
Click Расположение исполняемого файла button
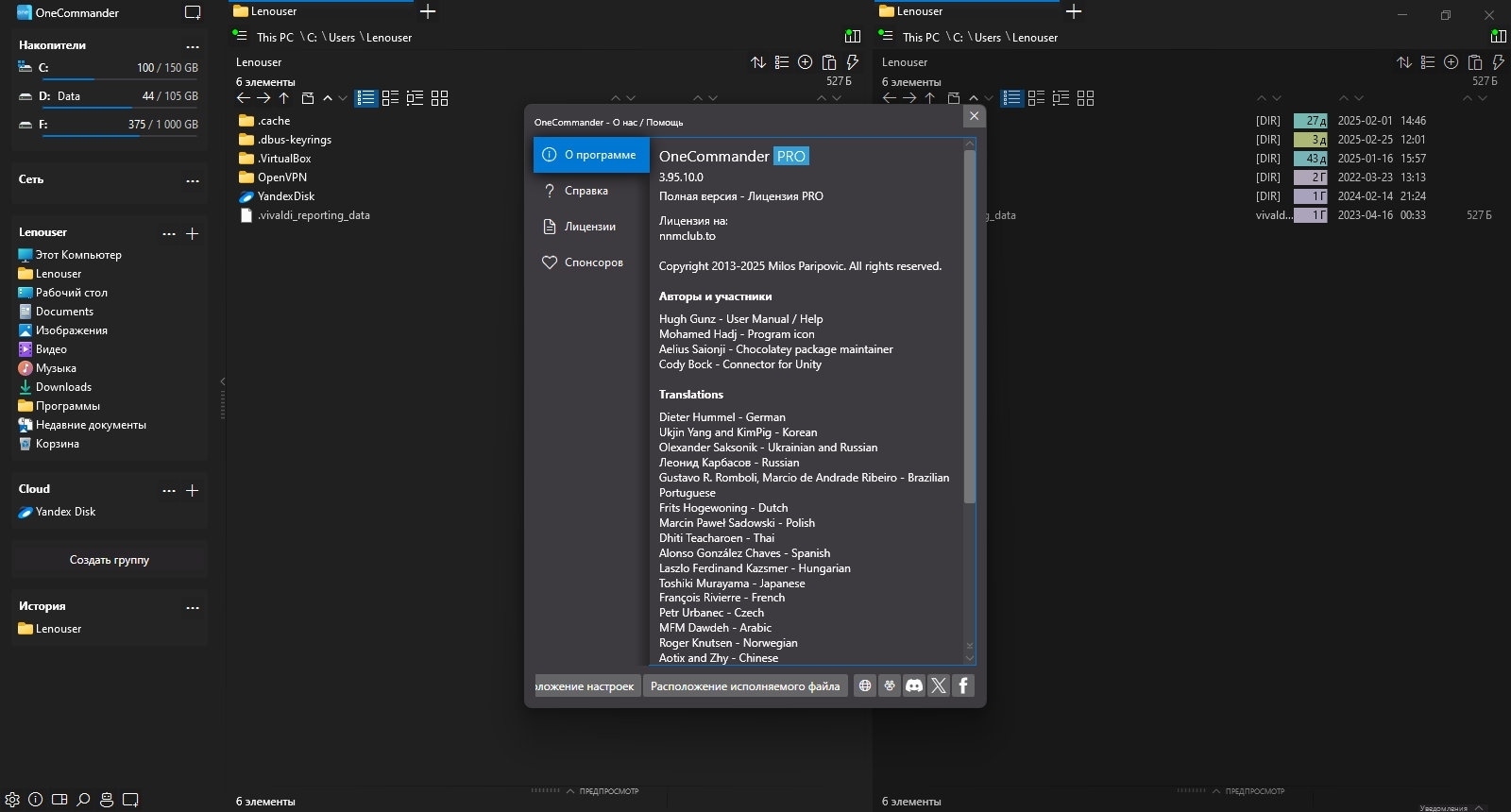[x=745, y=685]
